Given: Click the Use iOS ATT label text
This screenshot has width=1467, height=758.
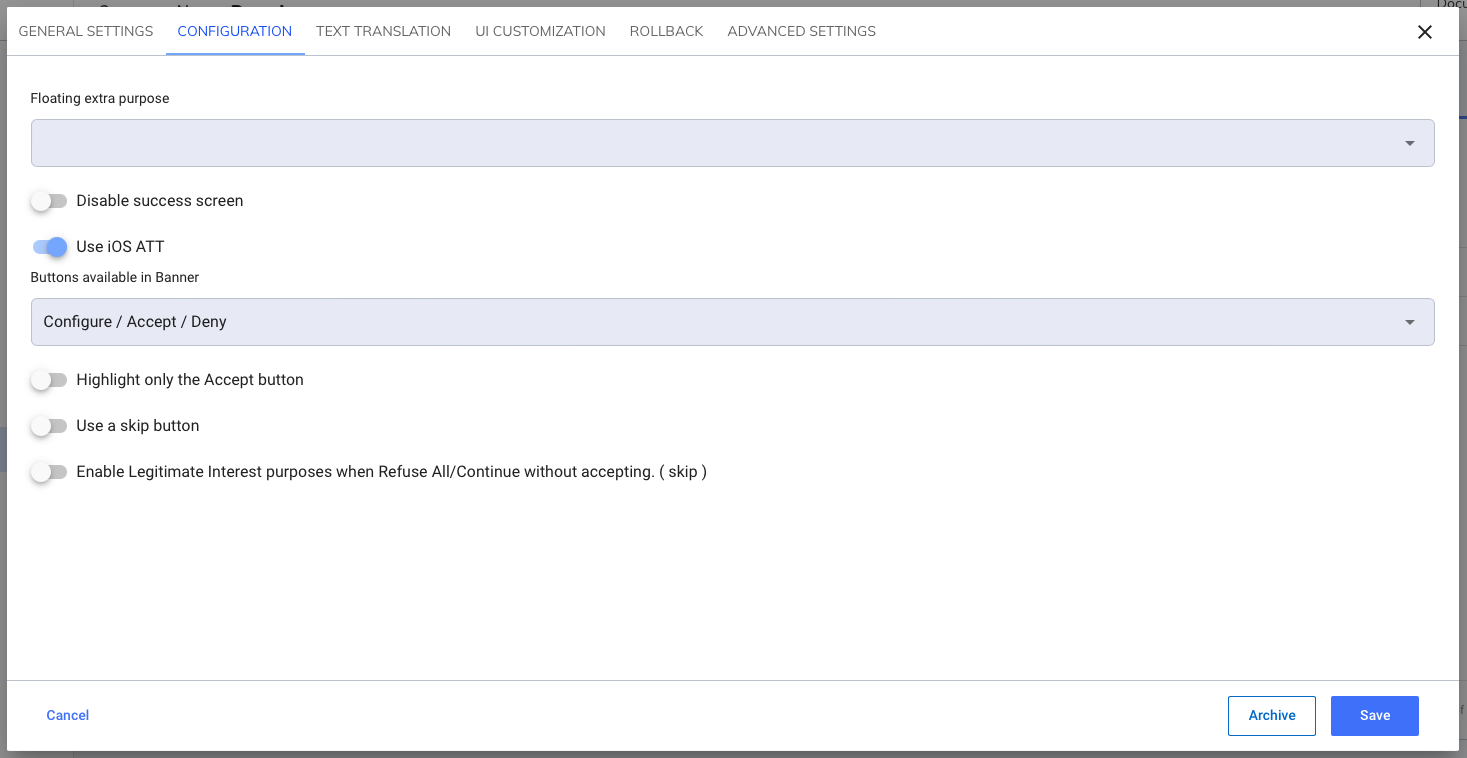Looking at the screenshot, I should pyautogui.click(x=120, y=247).
